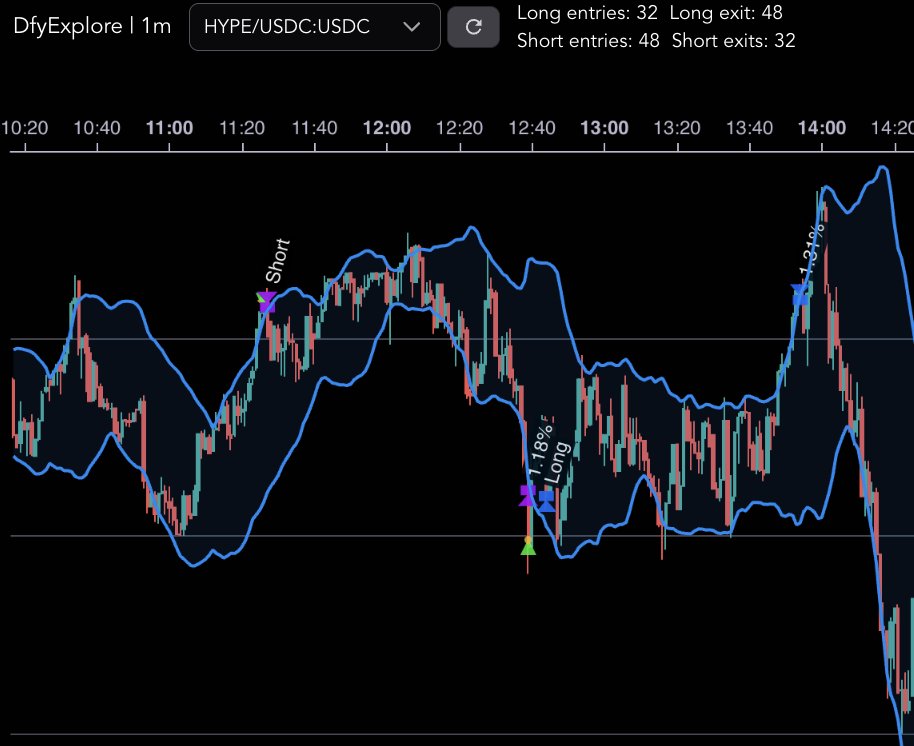The image size is (914, 746).
Task: Click the 11:40 time axis label
Action: [x=314, y=128]
